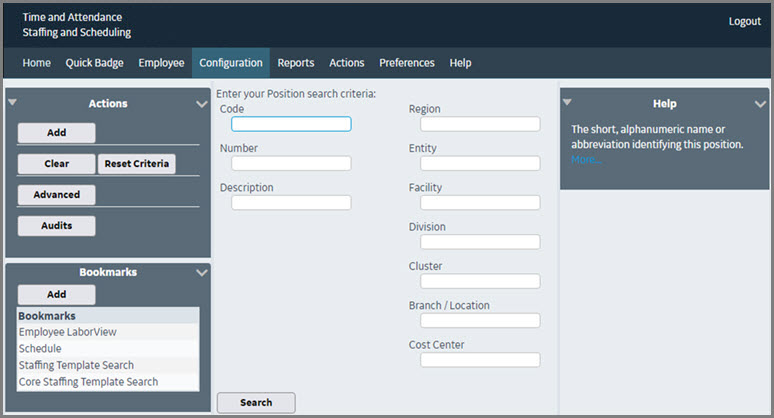This screenshot has width=774, height=418.
Task: Open Advanced search options
Action: (57, 195)
